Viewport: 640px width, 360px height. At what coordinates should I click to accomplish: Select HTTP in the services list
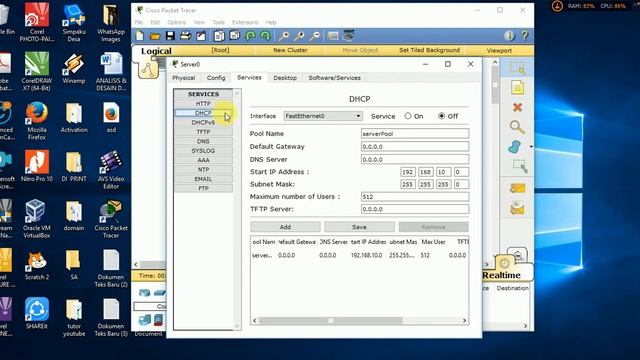click(203, 104)
